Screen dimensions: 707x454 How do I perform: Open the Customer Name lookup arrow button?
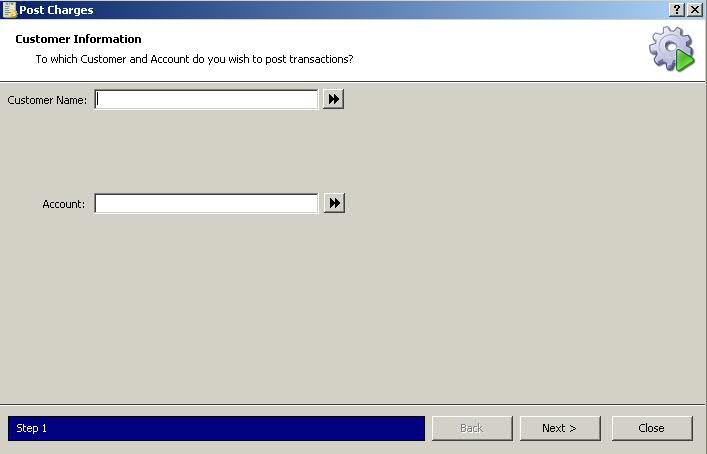tap(333, 99)
